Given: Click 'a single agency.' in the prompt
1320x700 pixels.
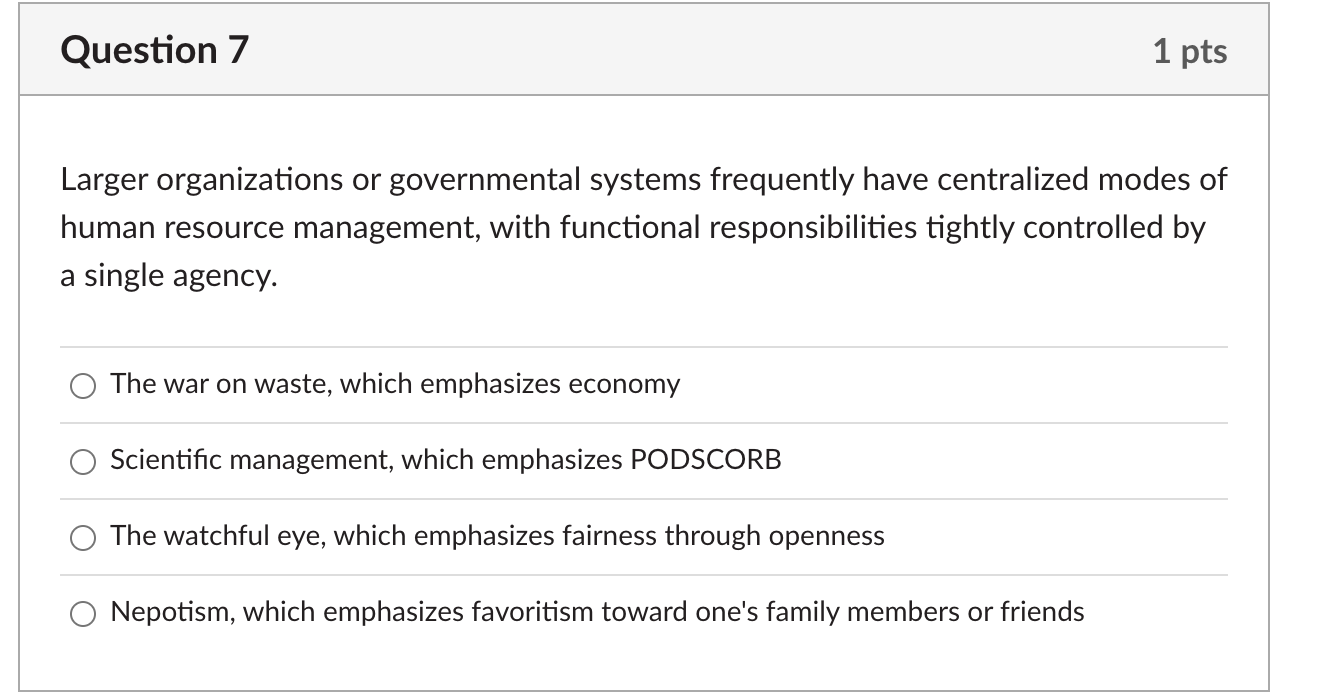Looking at the screenshot, I should tap(169, 276).
